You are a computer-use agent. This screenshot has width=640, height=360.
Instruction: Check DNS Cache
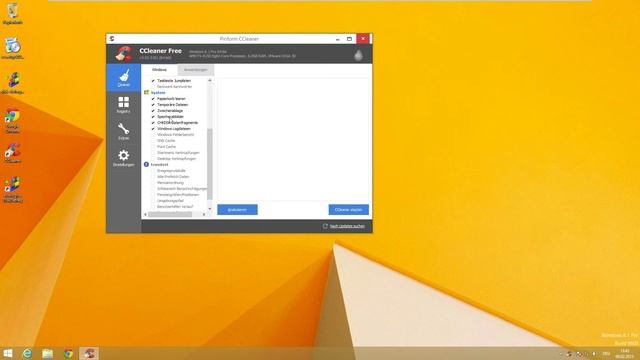pyautogui.click(x=153, y=141)
